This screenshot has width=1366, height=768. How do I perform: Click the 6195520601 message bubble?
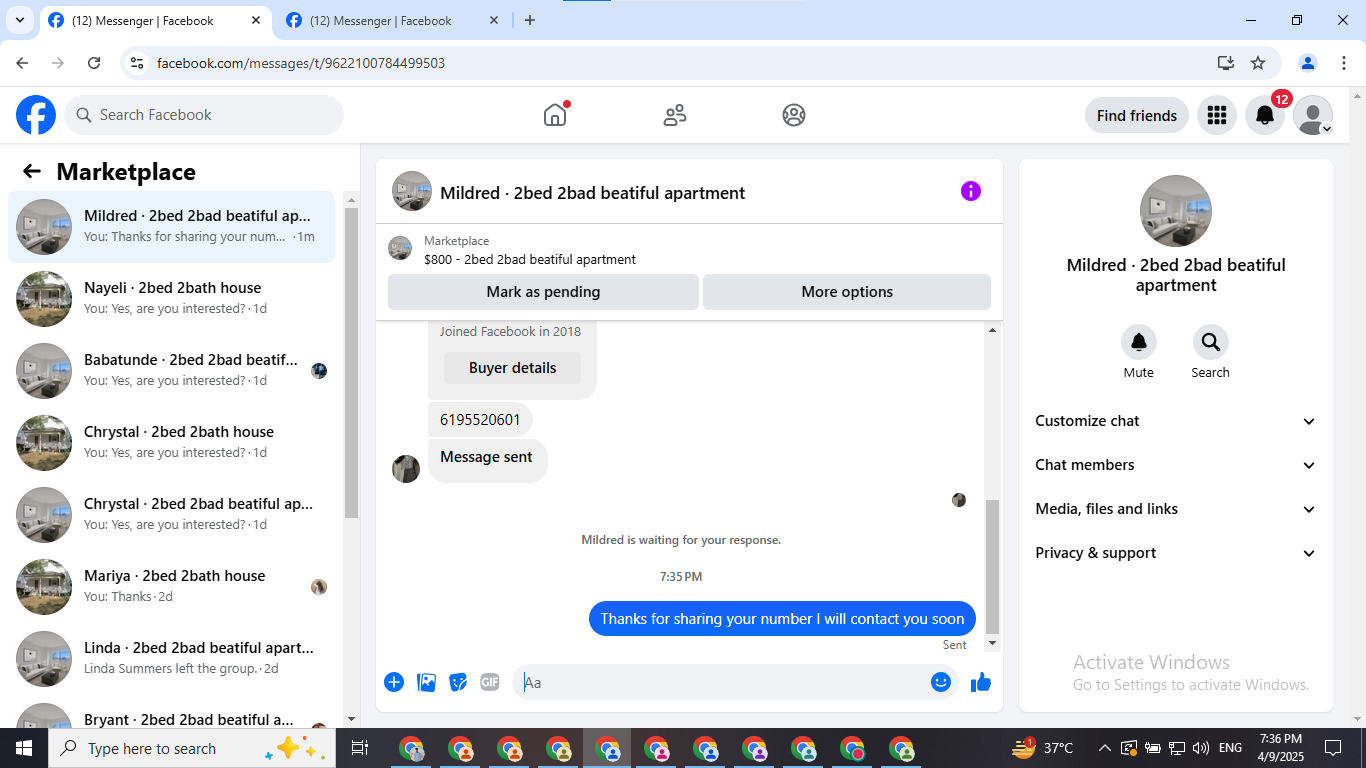point(480,420)
